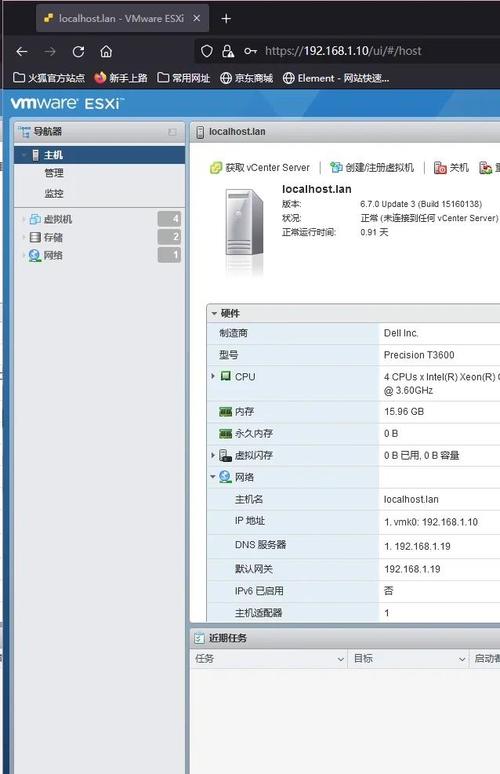Viewport: 500px width, 774px height.
Task: Click the 永久内存 persistent memory icon
Action: (x=226, y=433)
